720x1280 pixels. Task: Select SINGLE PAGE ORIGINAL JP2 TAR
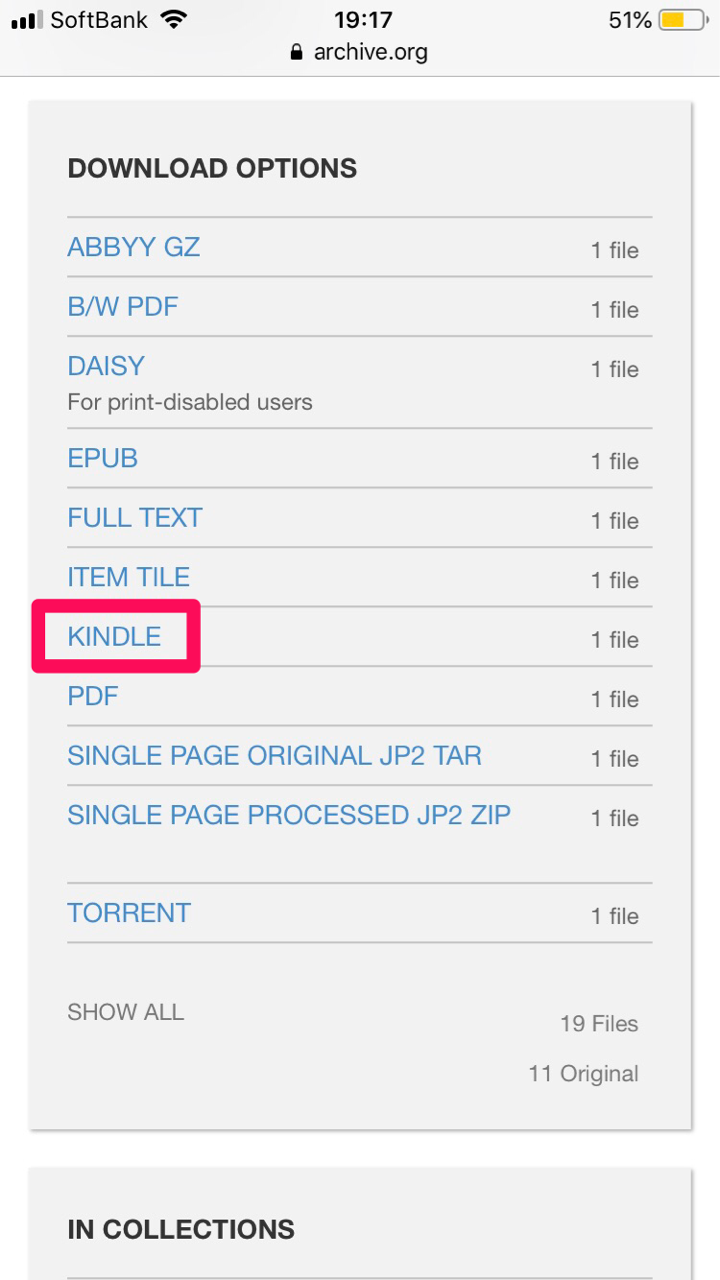(x=274, y=755)
